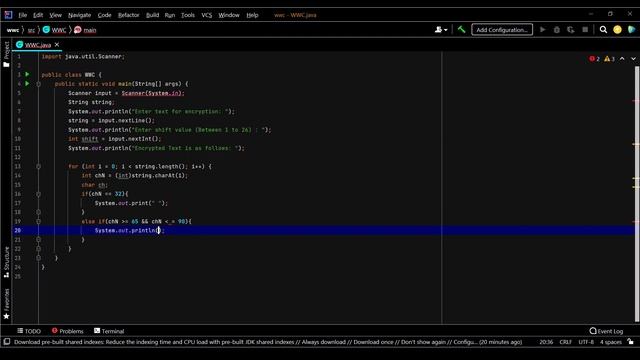The width and height of the screenshot is (640, 360).
Task: Click the Debug bug icon in toolbar
Action: coord(556,29)
